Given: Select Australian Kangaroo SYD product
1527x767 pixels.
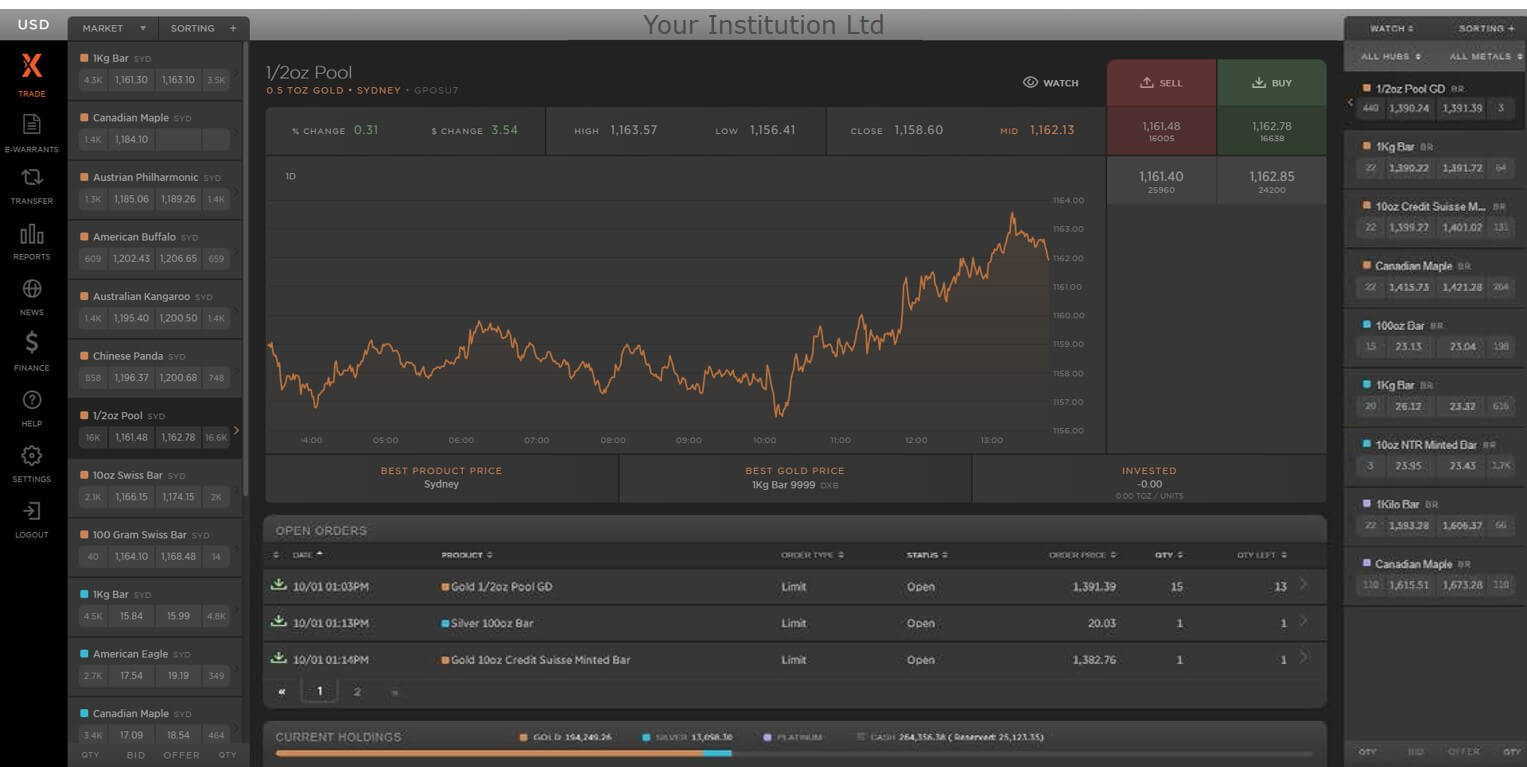Looking at the screenshot, I should (154, 309).
